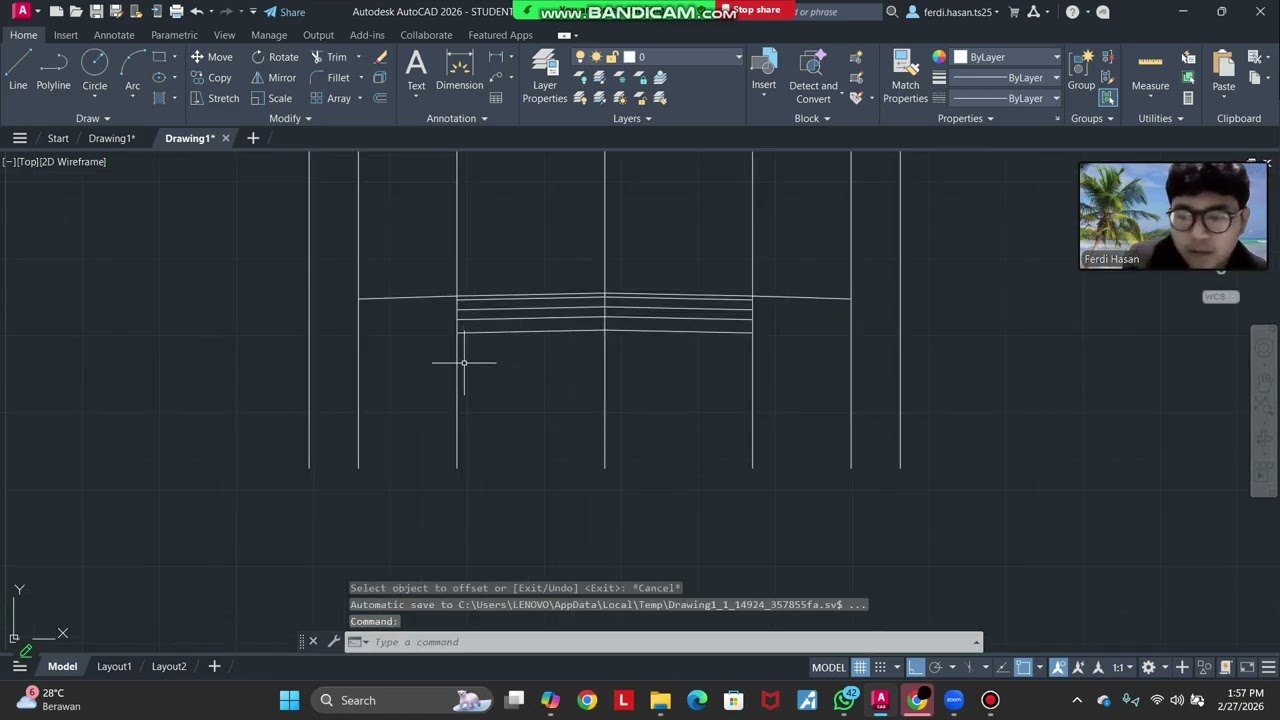Activate the Trim tool
Screen dimensions: 1280x720
click(x=328, y=57)
